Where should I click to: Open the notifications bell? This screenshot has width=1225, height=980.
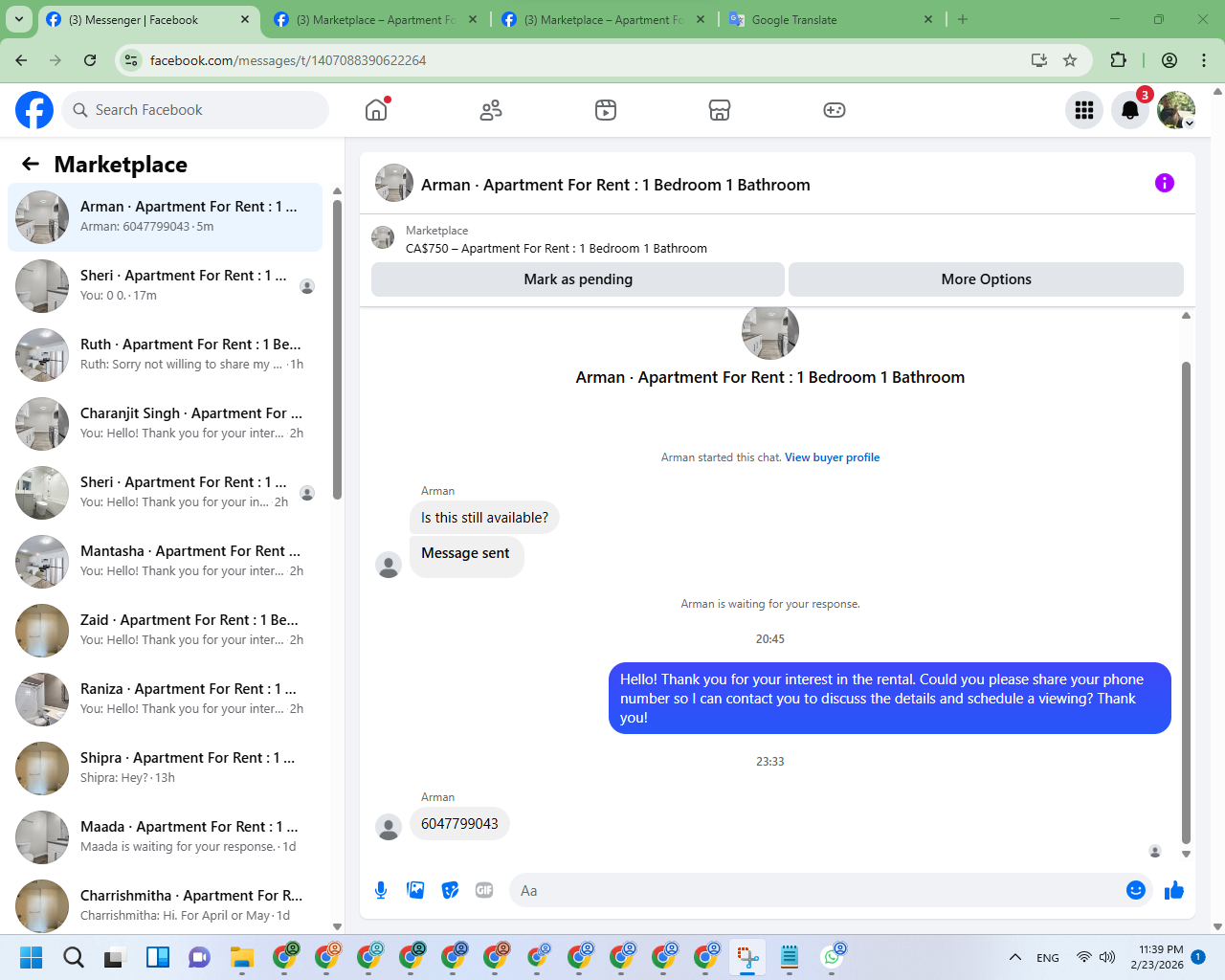pyautogui.click(x=1130, y=110)
